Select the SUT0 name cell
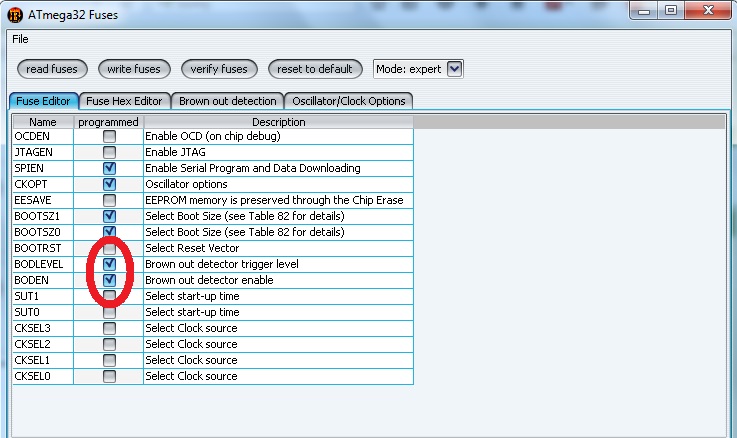 43,312
